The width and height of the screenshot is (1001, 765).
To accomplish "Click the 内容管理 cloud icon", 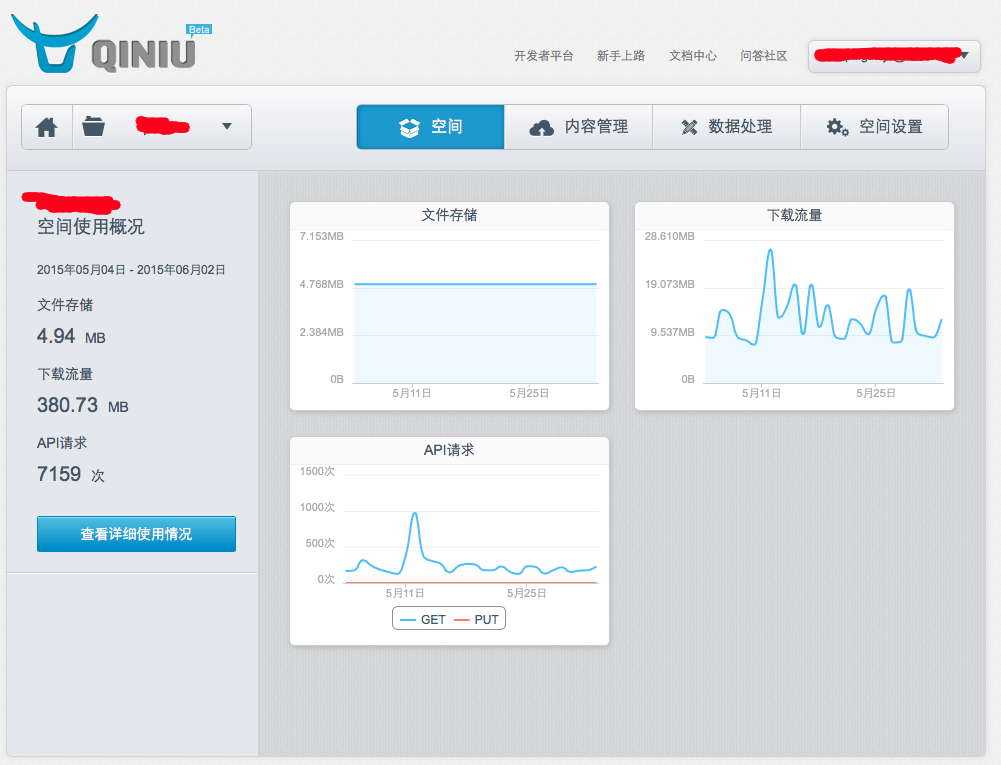I will coord(541,126).
